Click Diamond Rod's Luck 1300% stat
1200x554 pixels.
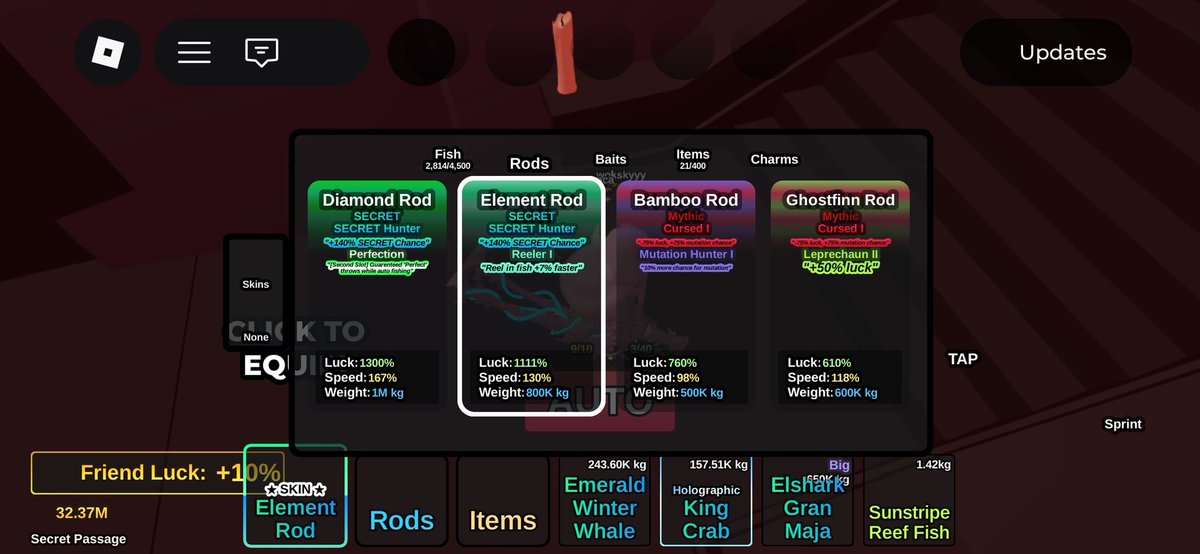point(359,362)
